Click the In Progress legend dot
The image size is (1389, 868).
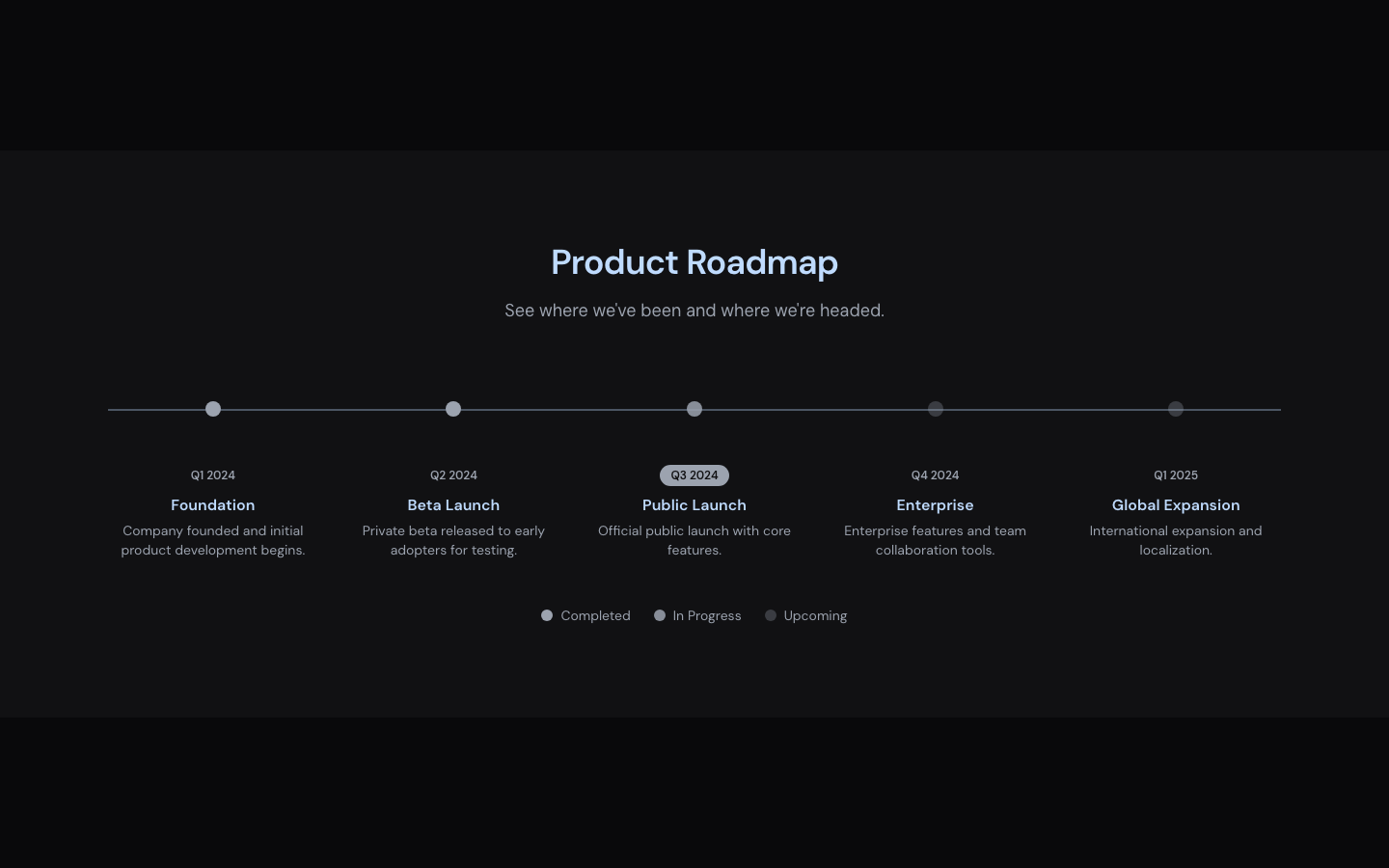tap(660, 615)
